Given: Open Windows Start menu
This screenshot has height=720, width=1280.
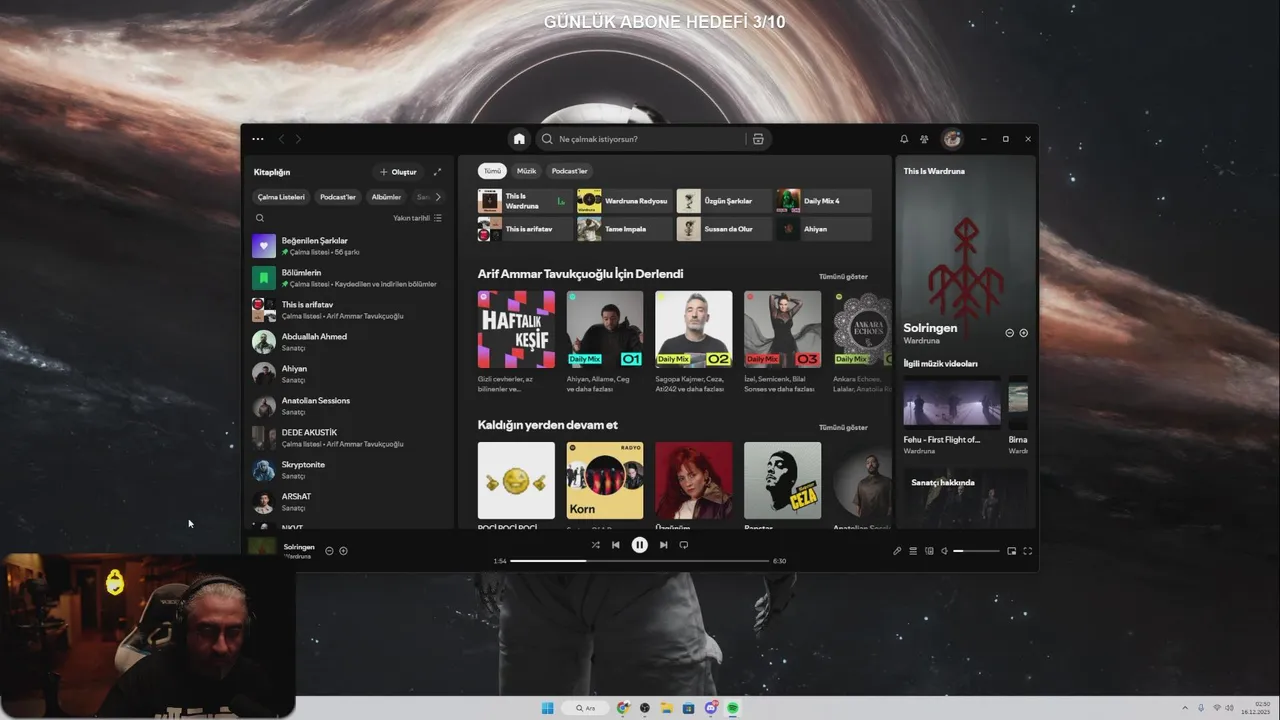Looking at the screenshot, I should click(x=547, y=708).
